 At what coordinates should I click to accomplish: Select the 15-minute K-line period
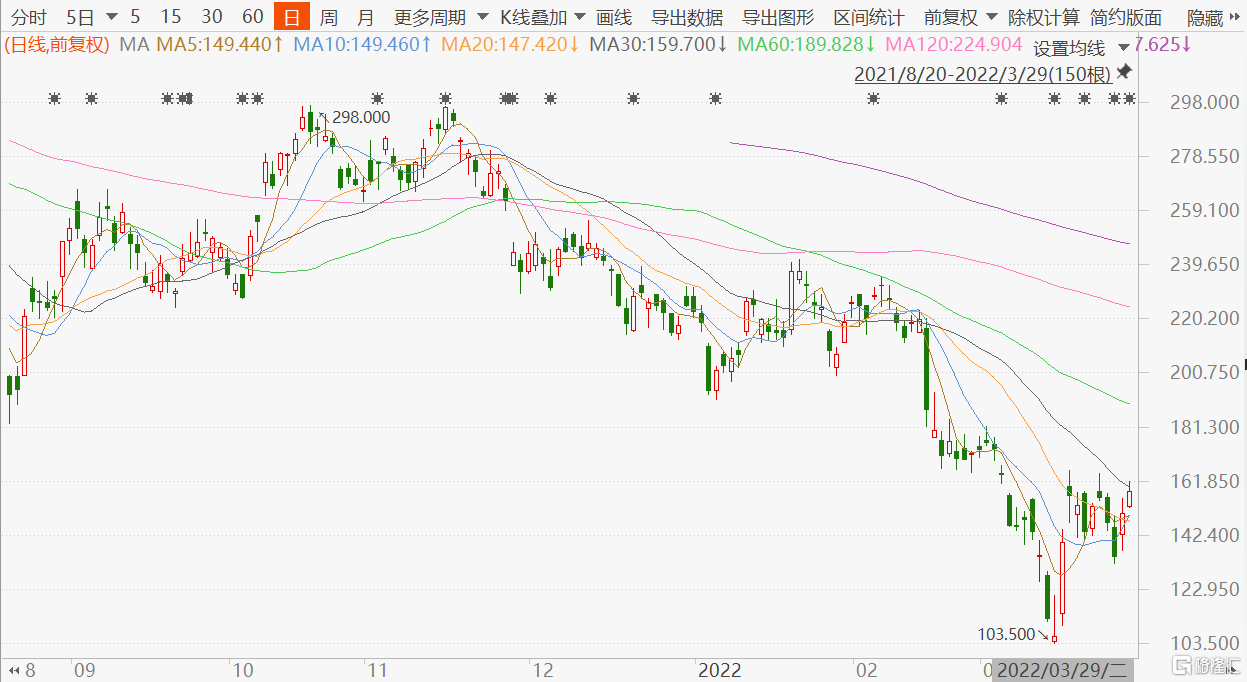171,17
